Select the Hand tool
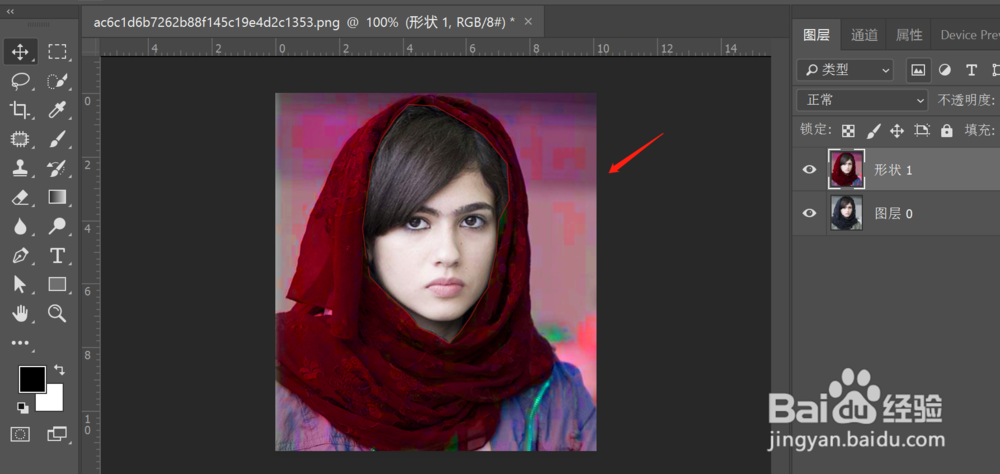Screen dimensions: 1000x474 (20, 313)
